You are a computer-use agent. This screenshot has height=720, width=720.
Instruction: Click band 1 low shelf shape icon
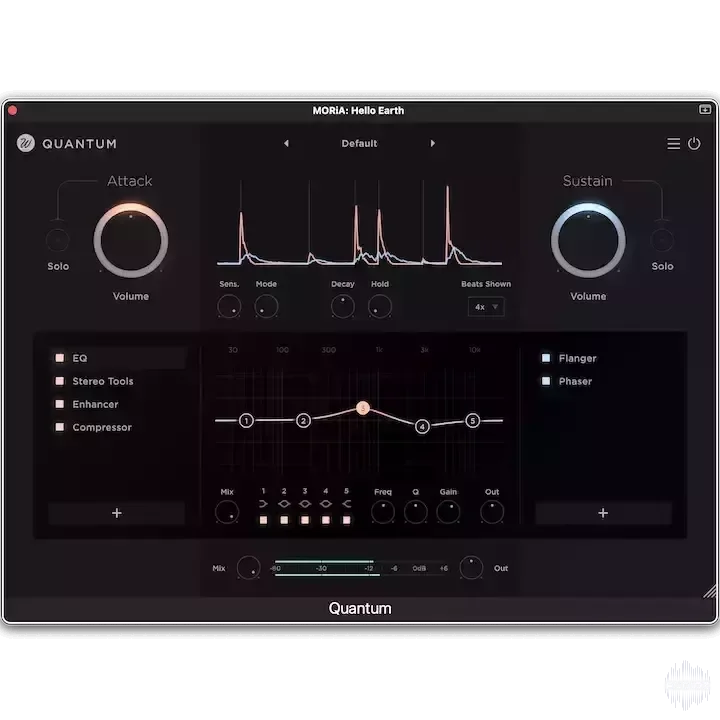click(263, 504)
